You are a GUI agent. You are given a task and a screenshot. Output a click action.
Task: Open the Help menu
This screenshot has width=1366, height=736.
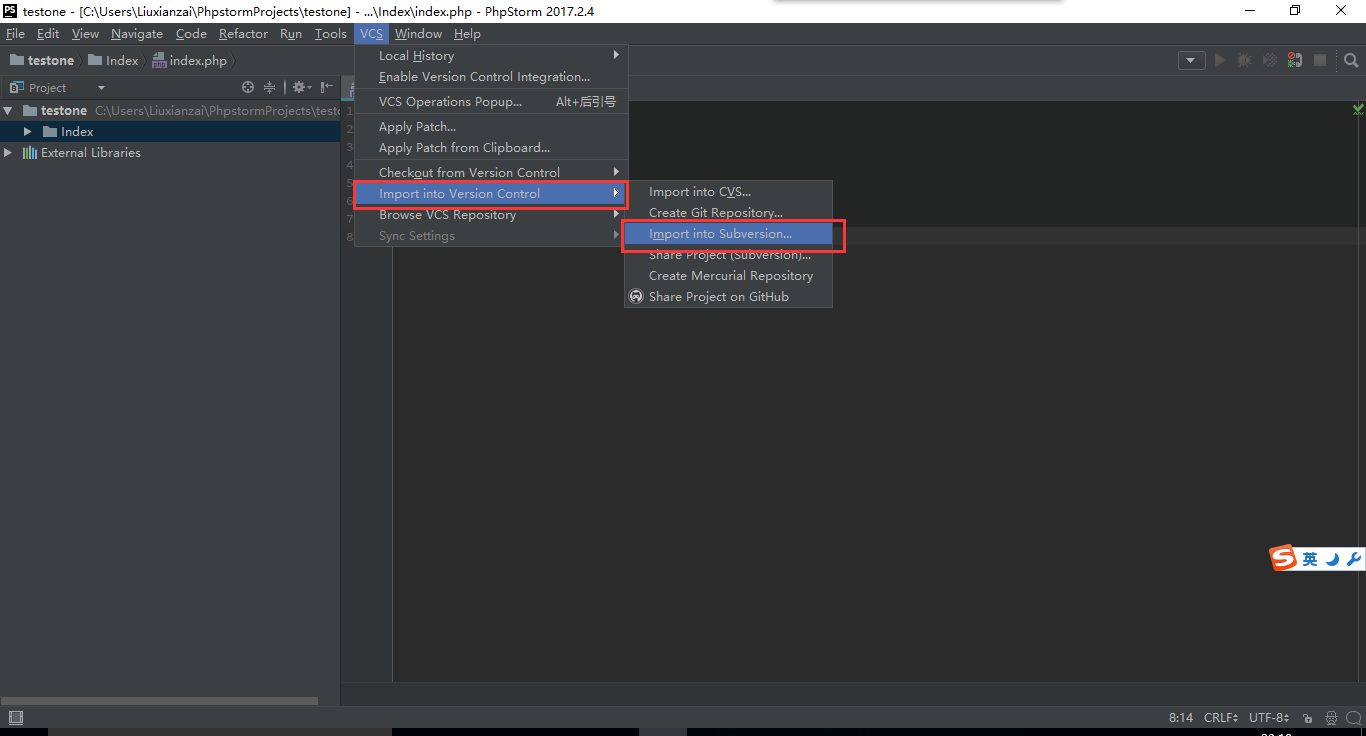(x=467, y=34)
